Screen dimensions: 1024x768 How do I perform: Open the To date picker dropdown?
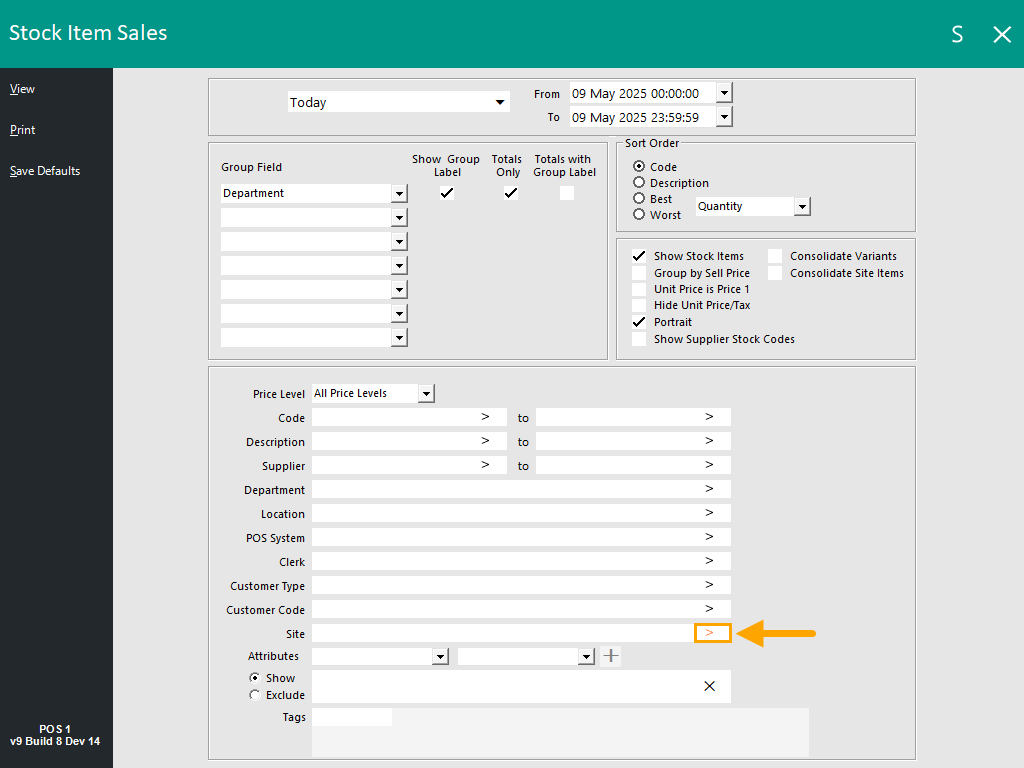(x=724, y=117)
